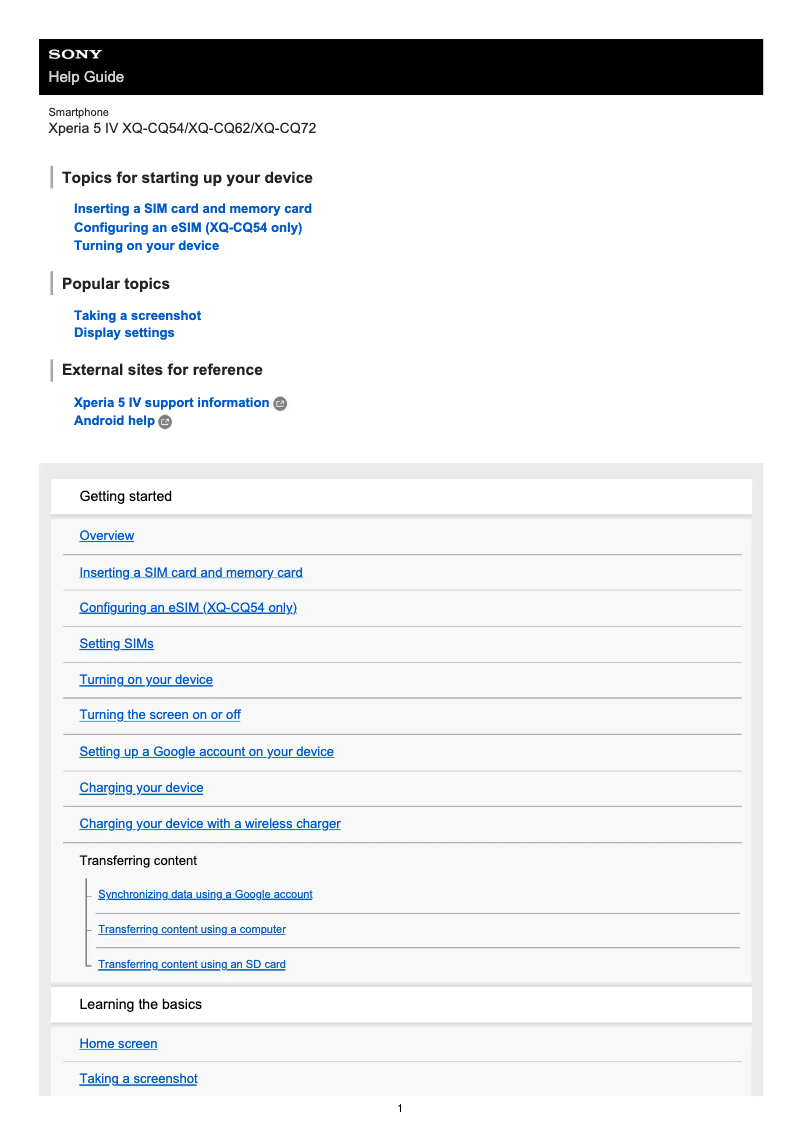The height and width of the screenshot is (1134, 802).
Task: Open the Home screen link
Action: pyautogui.click(x=118, y=1044)
